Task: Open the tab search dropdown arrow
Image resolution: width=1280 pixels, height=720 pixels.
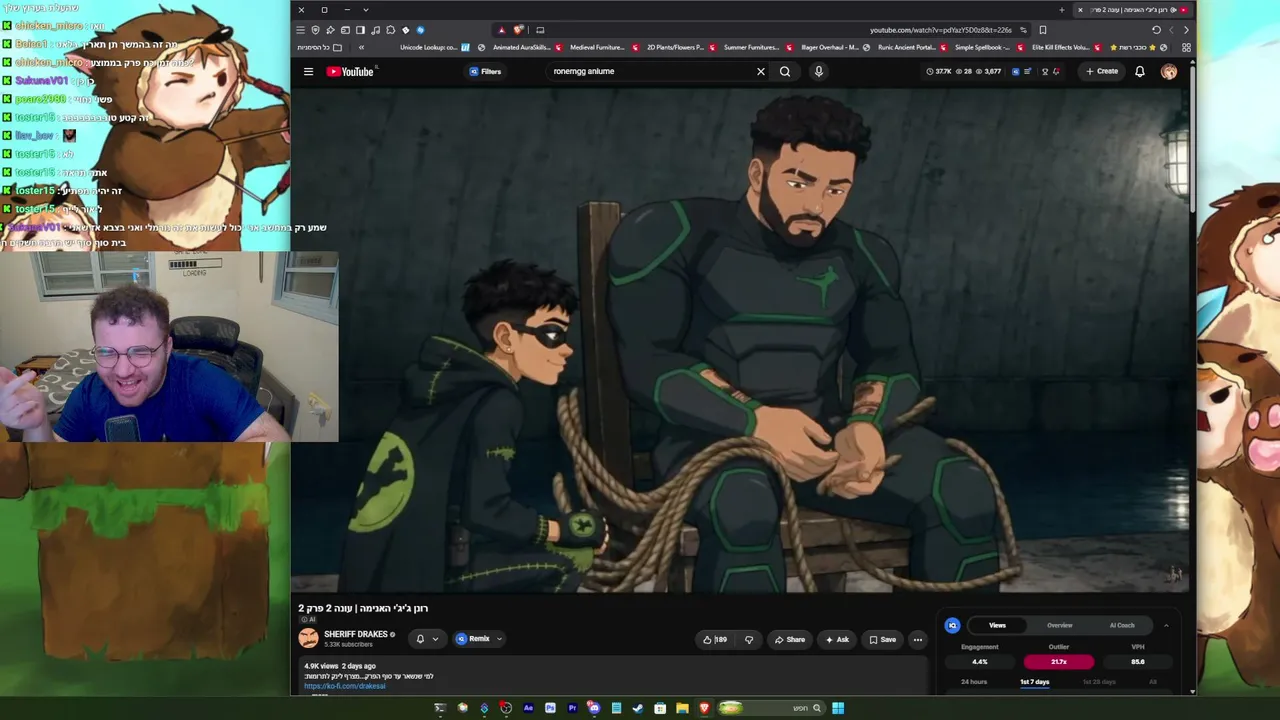Action: click(365, 10)
